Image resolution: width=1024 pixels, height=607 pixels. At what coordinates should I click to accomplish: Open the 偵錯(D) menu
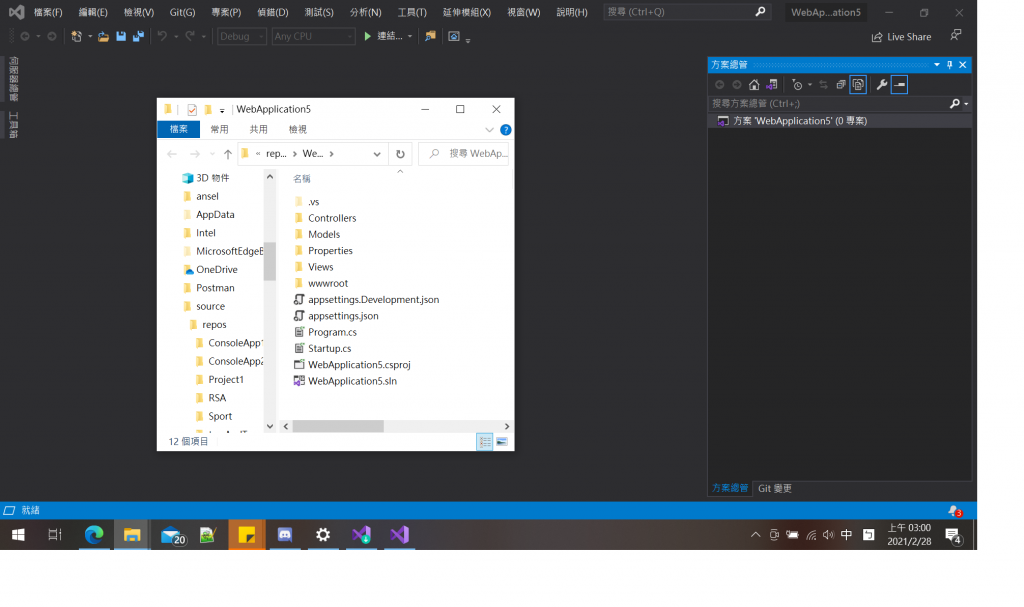pyautogui.click(x=272, y=12)
